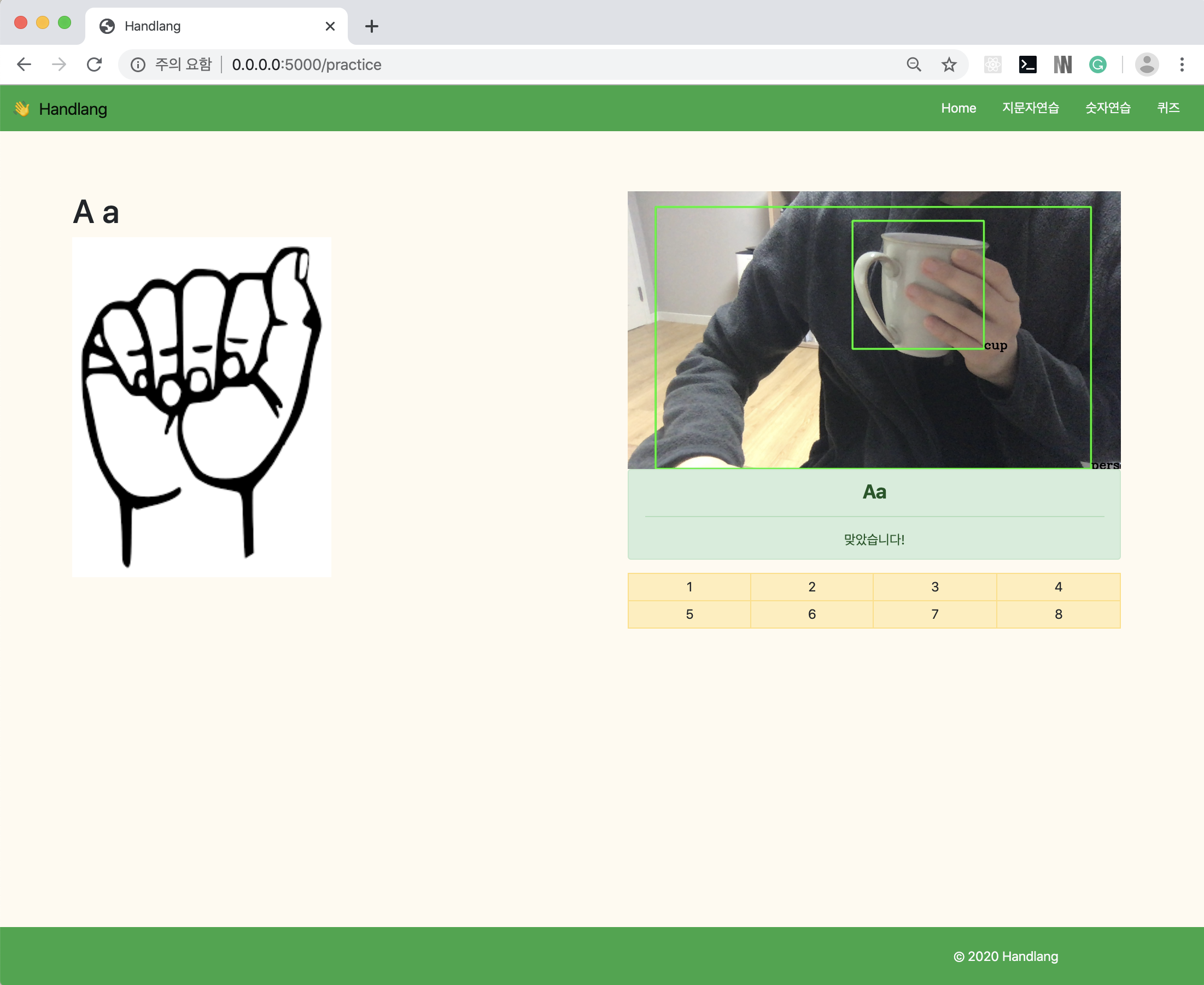Open a new browser tab
This screenshot has width=1204, height=985.
pos(372,26)
